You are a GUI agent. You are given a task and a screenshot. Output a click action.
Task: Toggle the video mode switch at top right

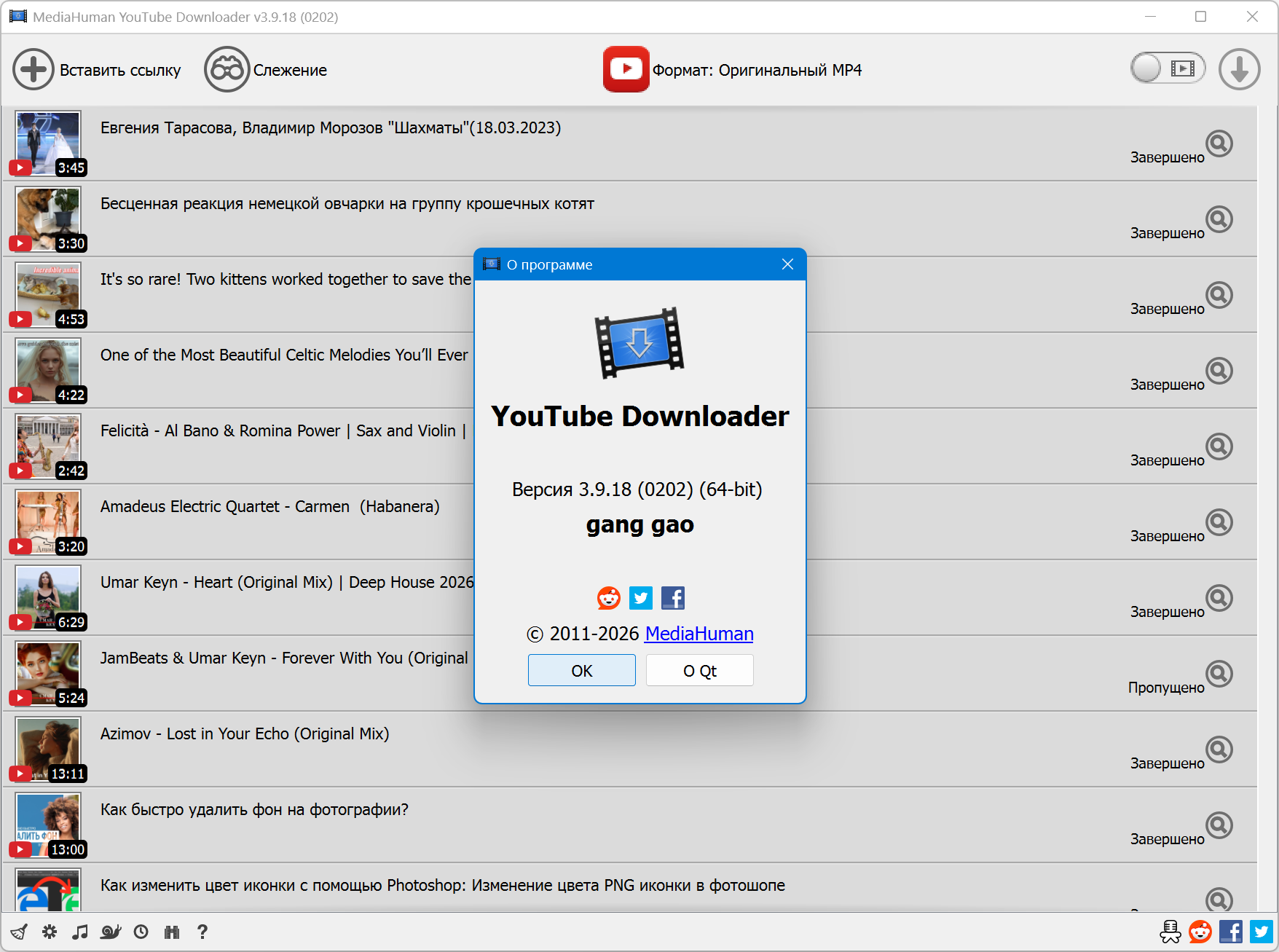coord(1168,68)
